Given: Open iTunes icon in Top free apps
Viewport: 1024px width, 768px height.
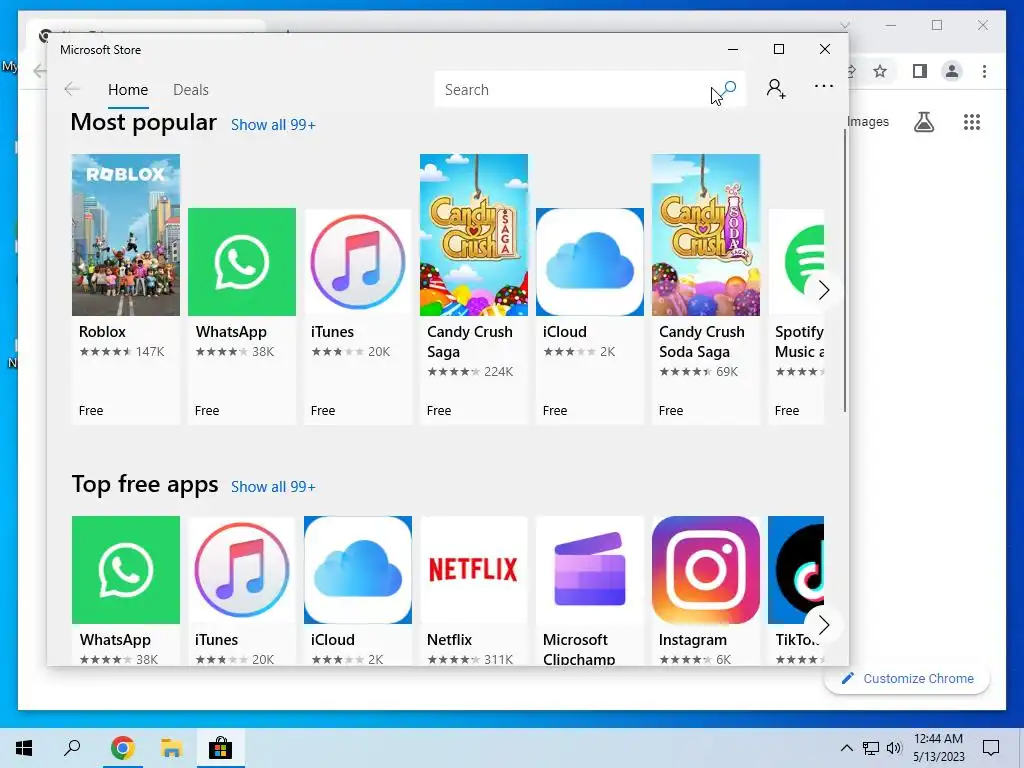Looking at the screenshot, I should [x=242, y=570].
